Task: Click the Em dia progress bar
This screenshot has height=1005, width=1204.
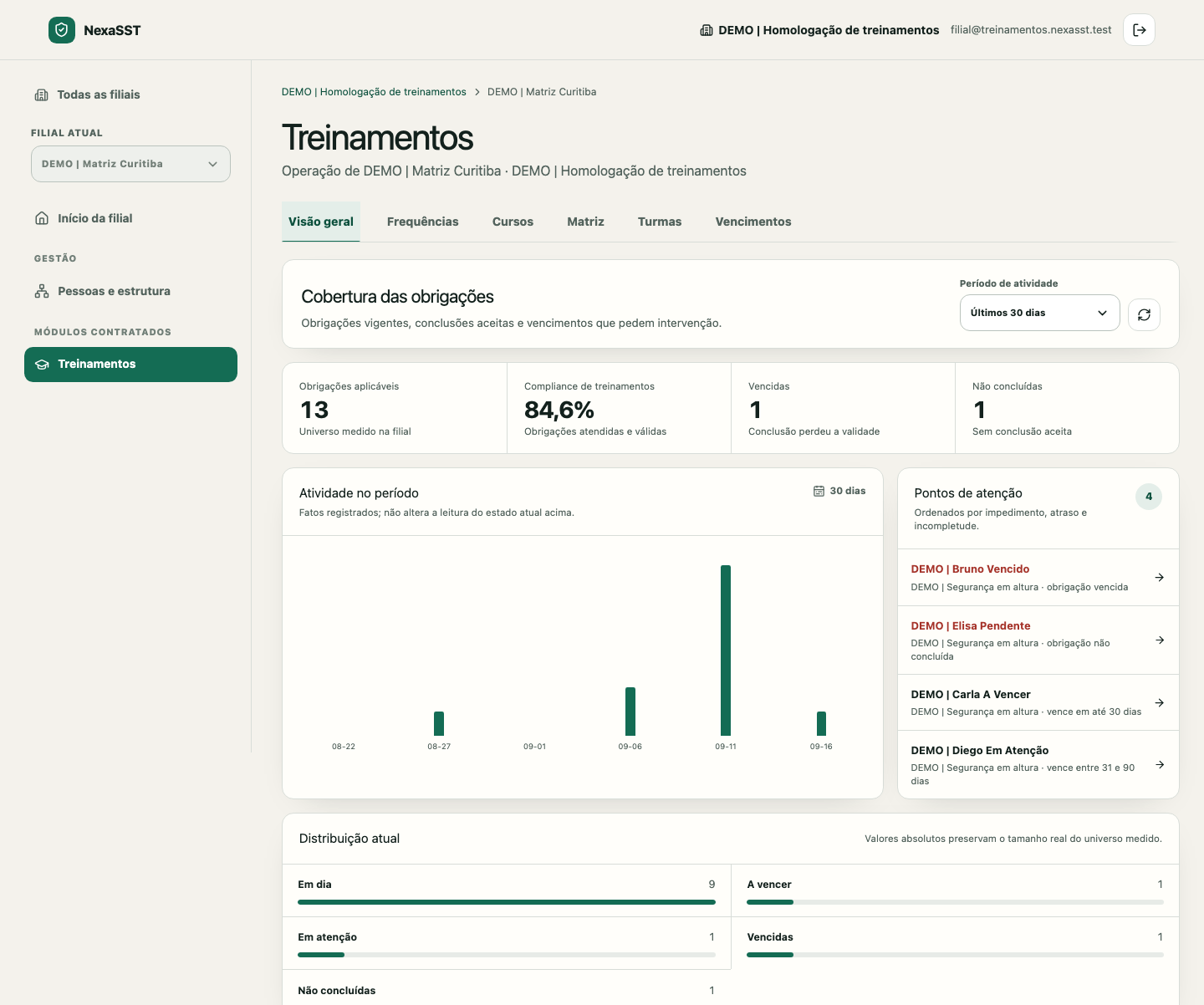Action: [x=507, y=902]
